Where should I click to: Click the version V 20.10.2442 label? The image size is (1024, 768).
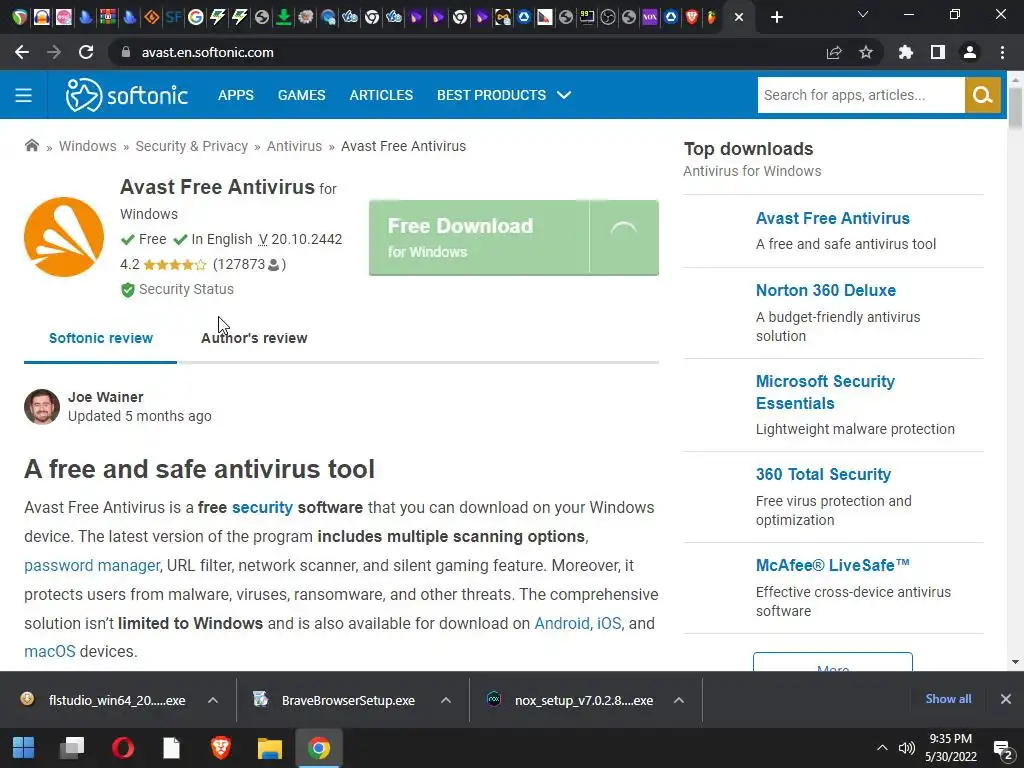tap(300, 239)
